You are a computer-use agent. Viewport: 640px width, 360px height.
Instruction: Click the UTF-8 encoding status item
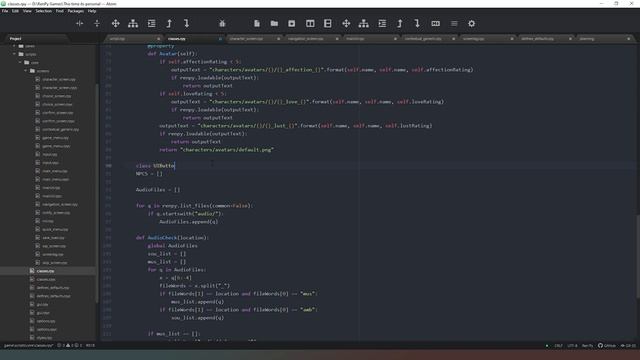572,345
